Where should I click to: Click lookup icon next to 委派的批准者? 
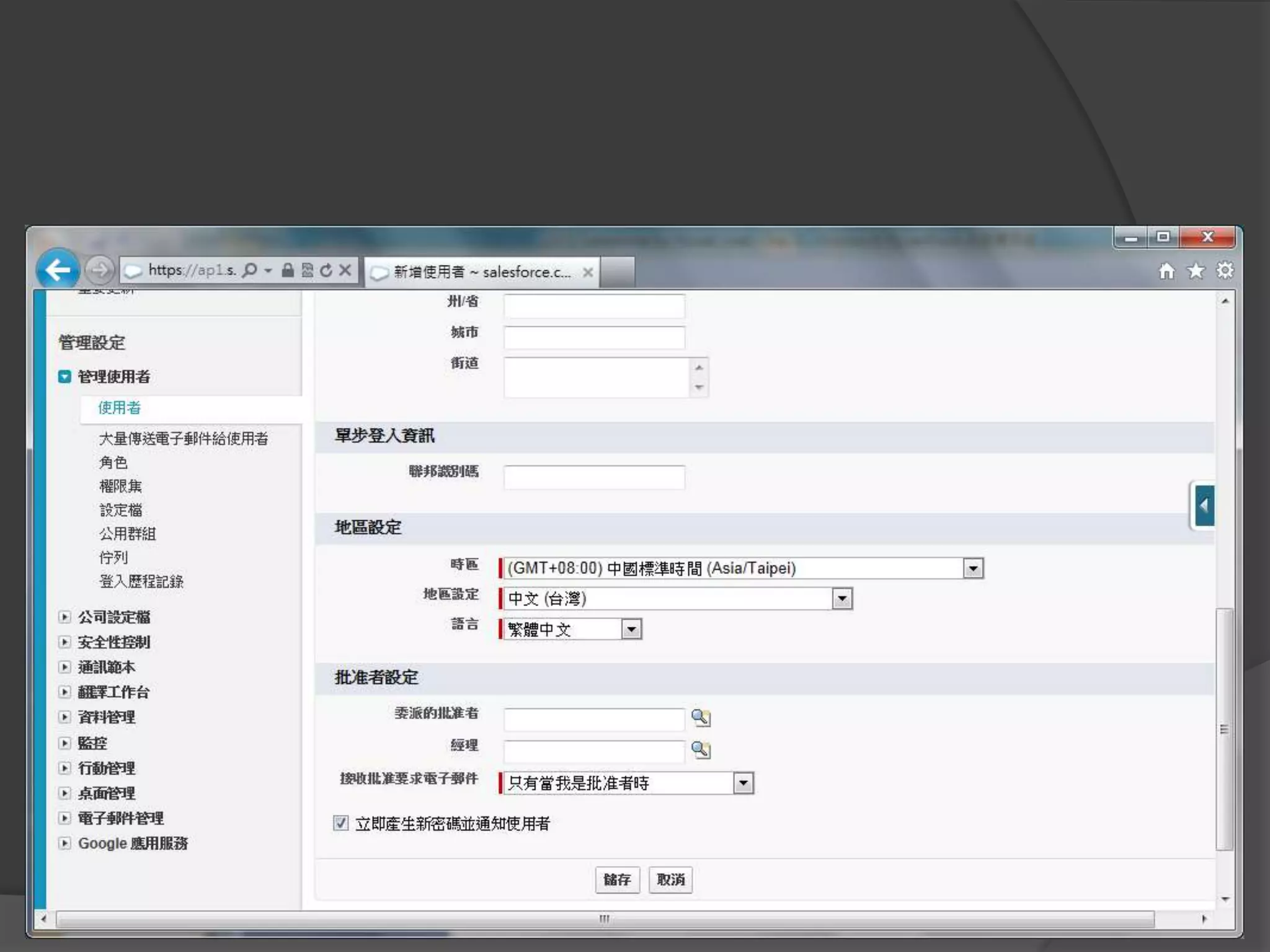click(x=700, y=718)
